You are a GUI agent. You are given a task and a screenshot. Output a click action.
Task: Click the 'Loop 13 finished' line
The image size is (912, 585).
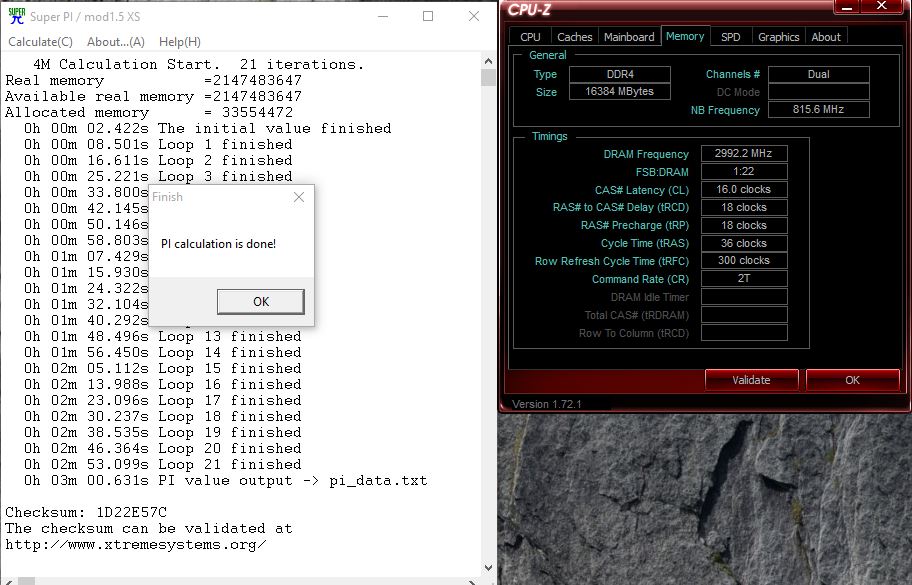[162, 337]
